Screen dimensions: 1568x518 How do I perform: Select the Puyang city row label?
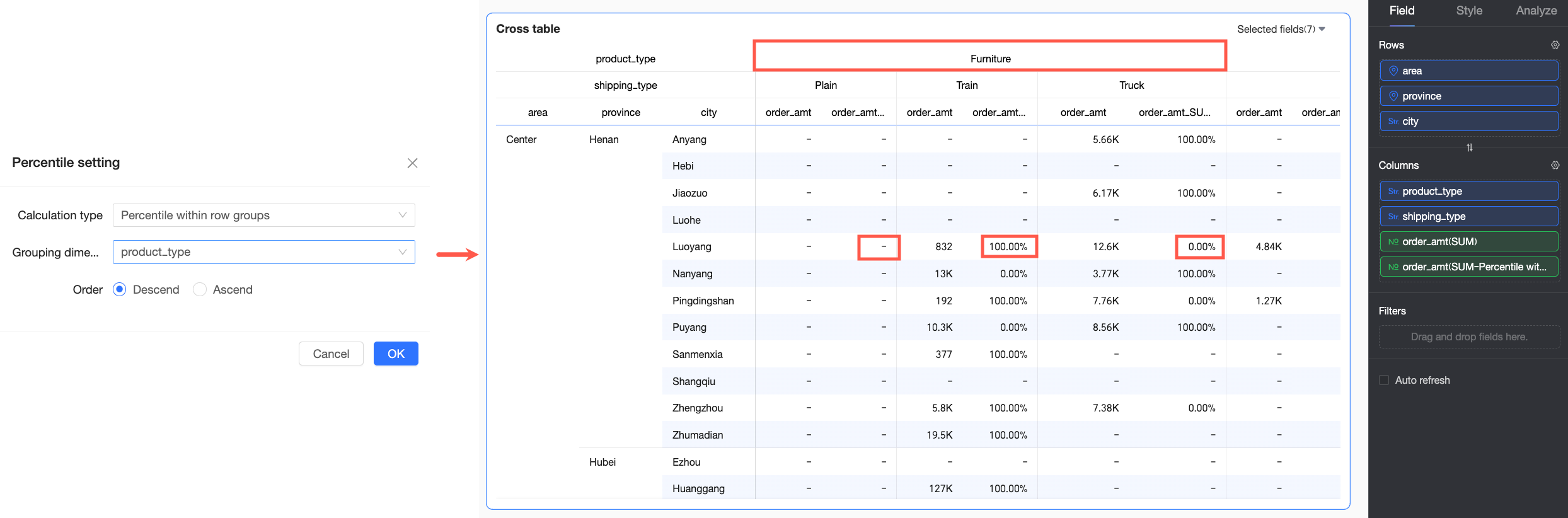click(689, 328)
